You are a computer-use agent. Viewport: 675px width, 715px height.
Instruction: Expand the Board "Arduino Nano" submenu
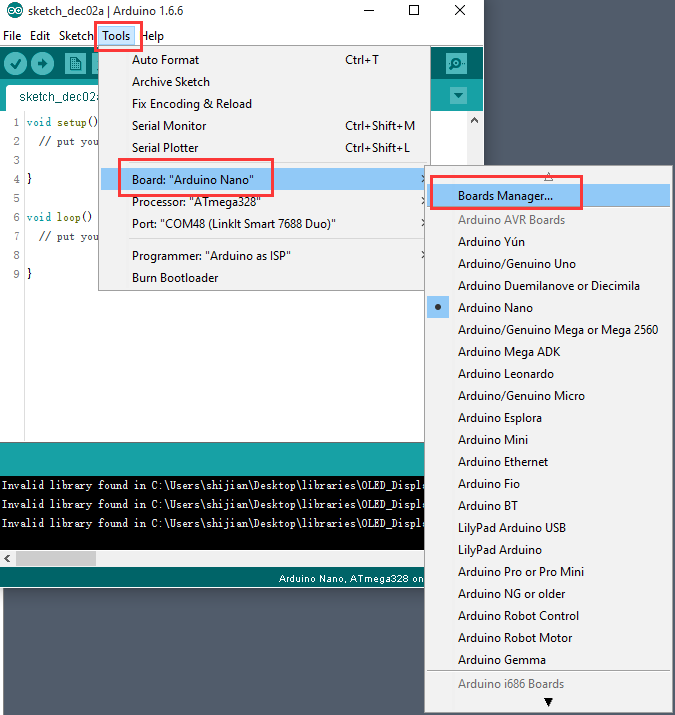click(263, 179)
